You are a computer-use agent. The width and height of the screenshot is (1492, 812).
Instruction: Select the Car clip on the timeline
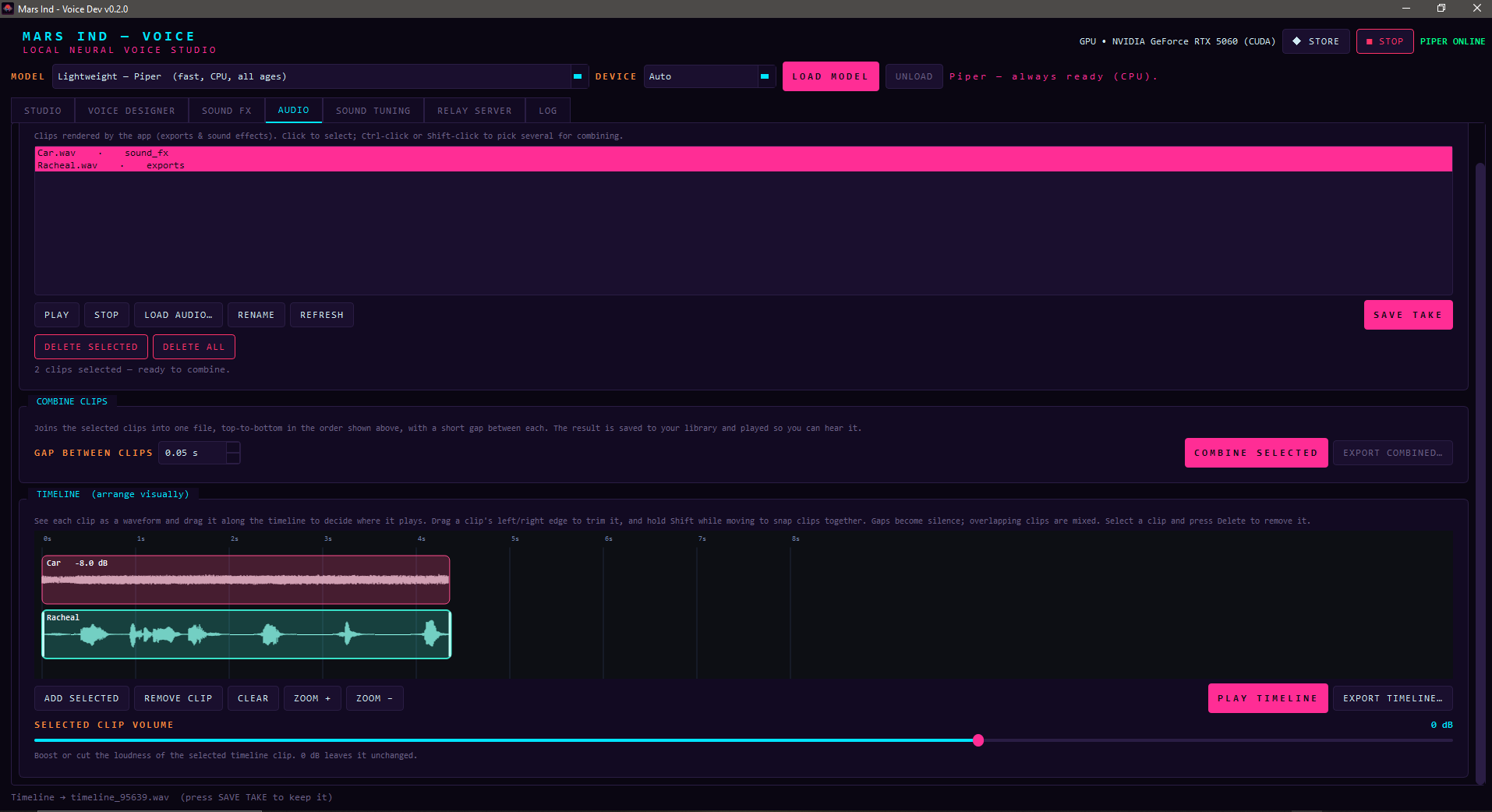point(246,580)
